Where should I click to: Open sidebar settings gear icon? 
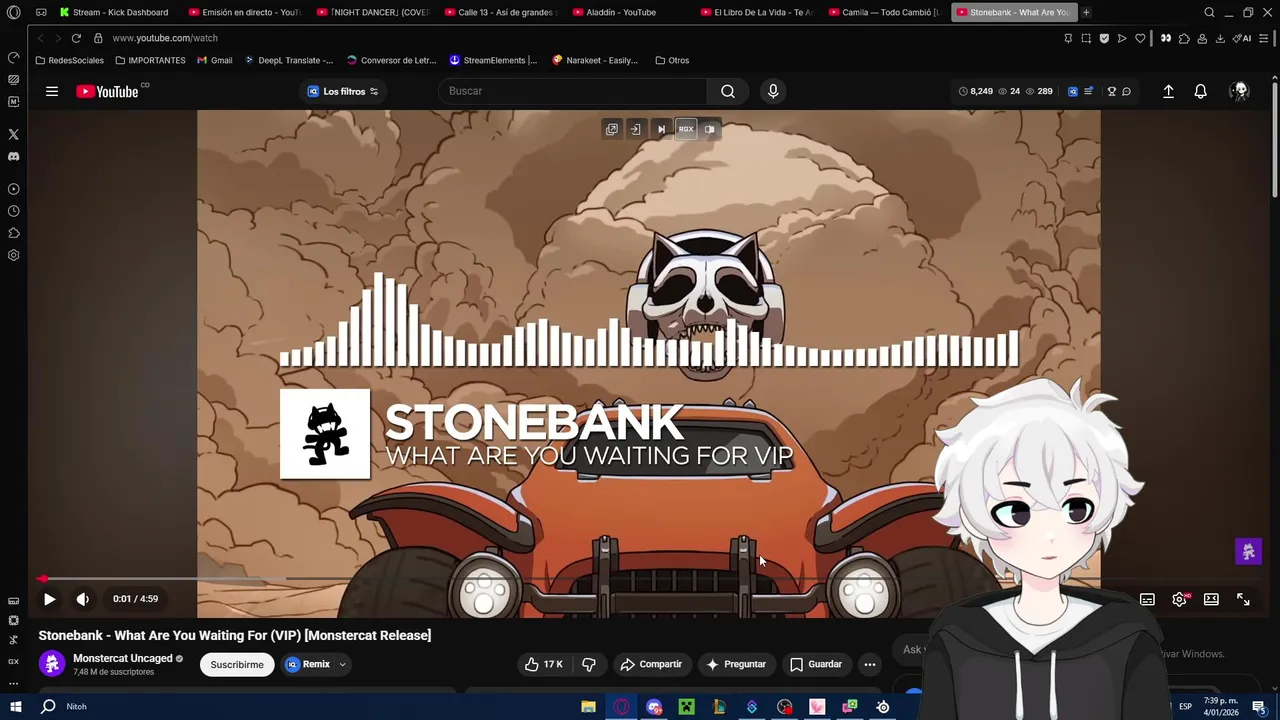click(x=13, y=255)
